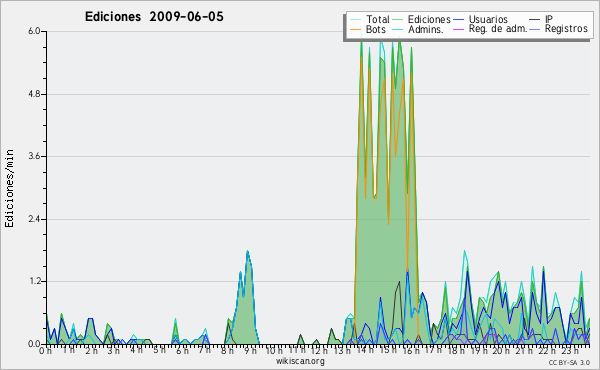600x370 pixels.
Task: Click the 'Ediciones/min' y-axis label
Action: [x=9, y=188]
